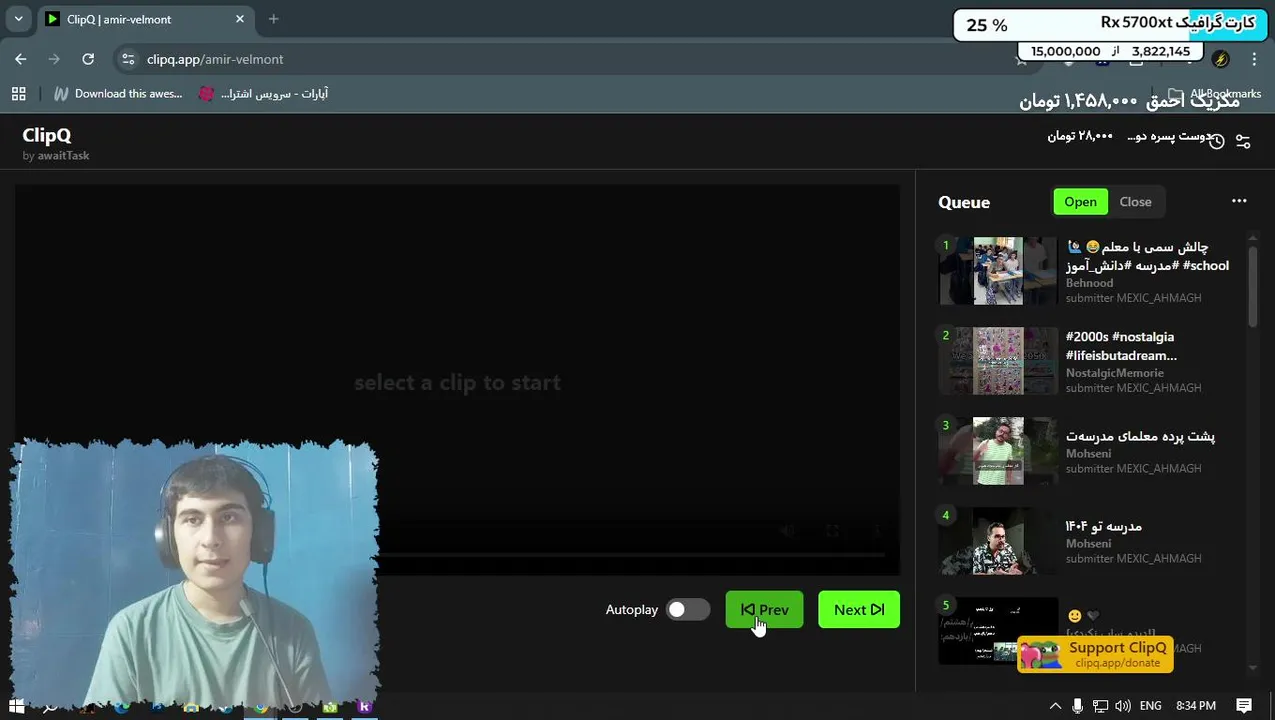Switch queue to Close

[x=1135, y=201]
